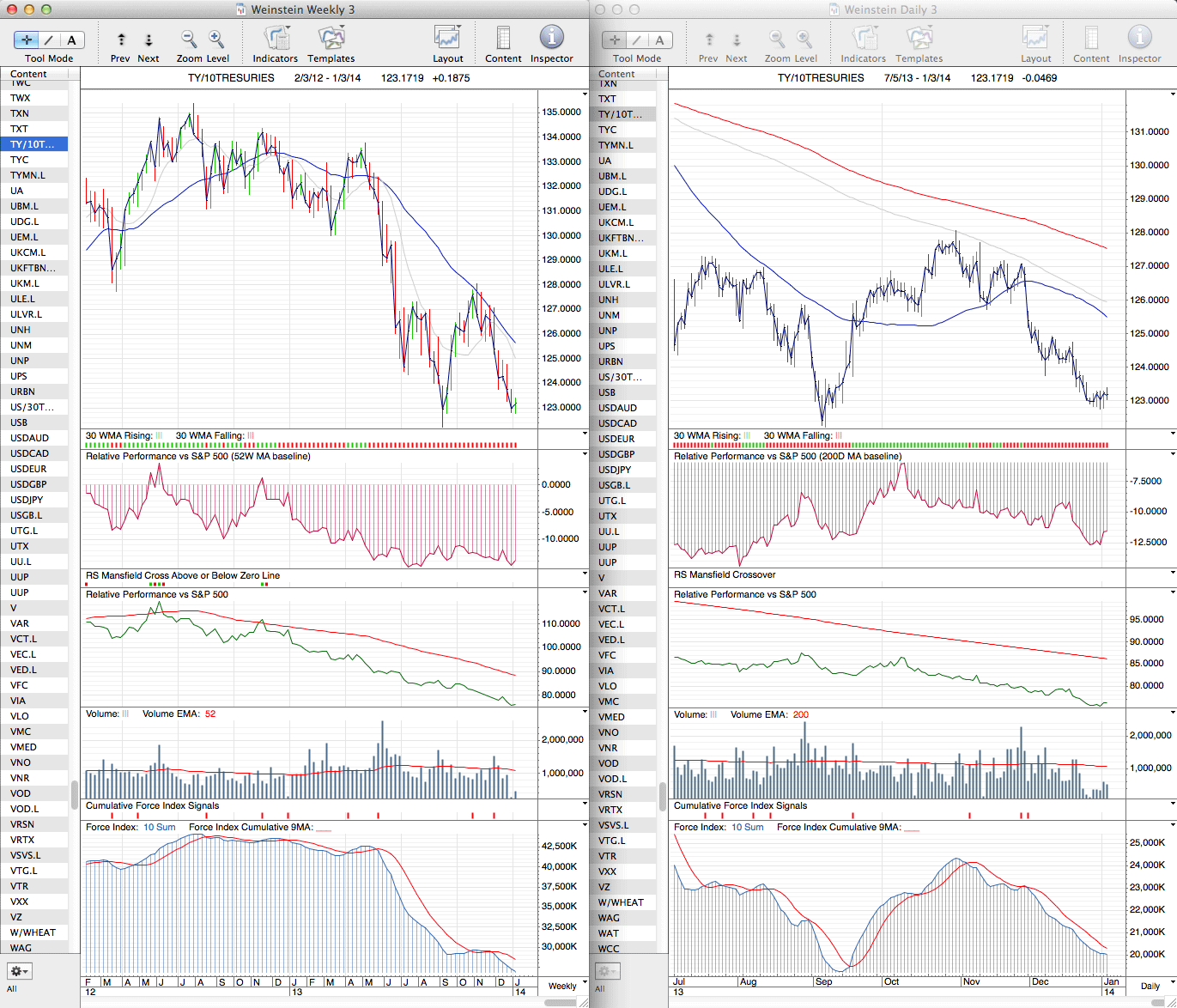
Task: Zoom out using the minus magnifier
Action: 189,39
